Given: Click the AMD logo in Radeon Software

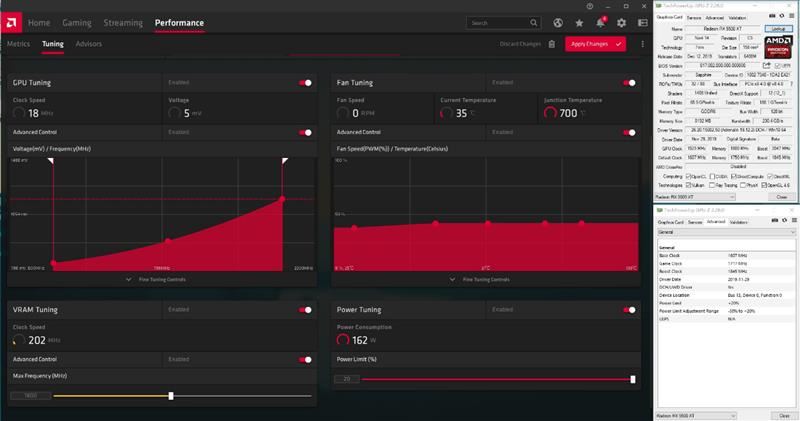Looking at the screenshot, I should pyautogui.click(x=11, y=22).
